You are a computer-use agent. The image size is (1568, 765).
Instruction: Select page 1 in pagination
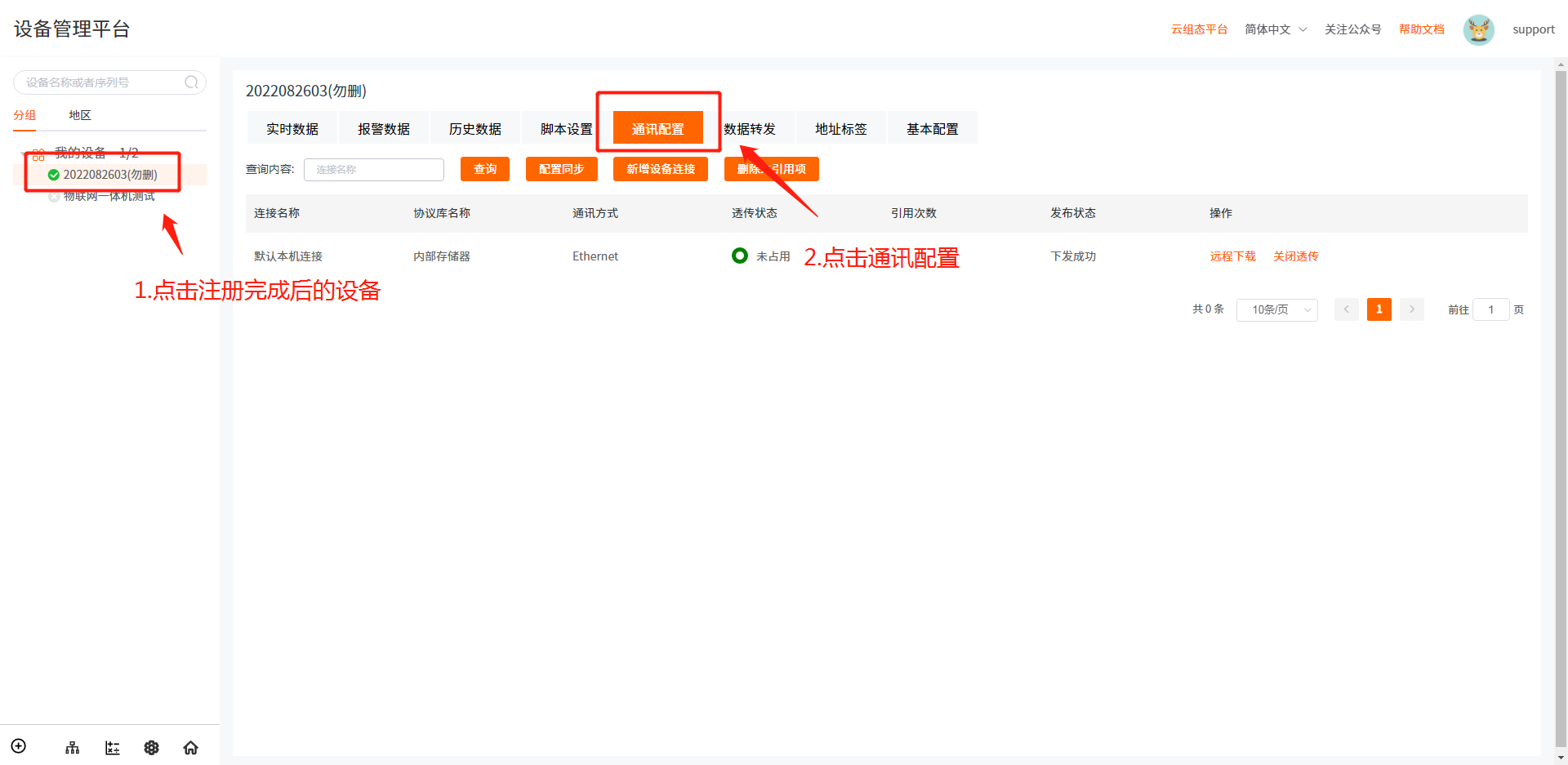[1379, 309]
